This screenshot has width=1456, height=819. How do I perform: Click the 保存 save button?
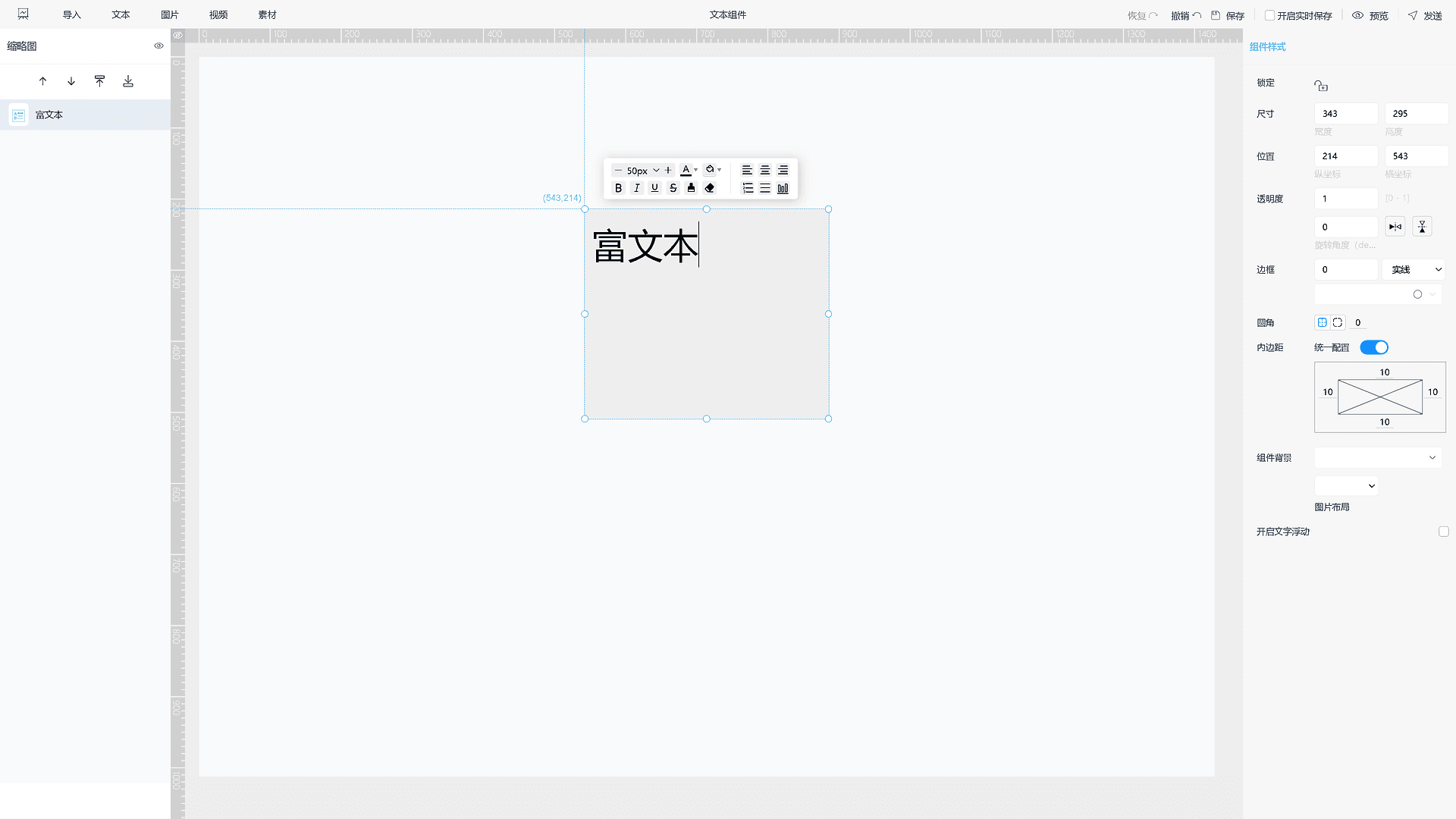coord(1228,16)
